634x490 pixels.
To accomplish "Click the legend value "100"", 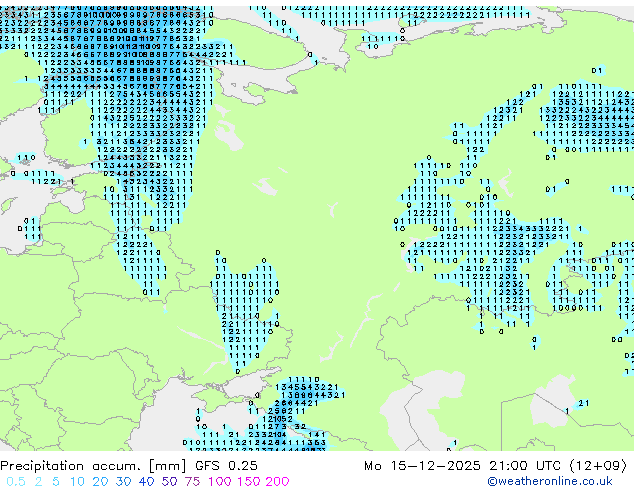I will 220,482.
